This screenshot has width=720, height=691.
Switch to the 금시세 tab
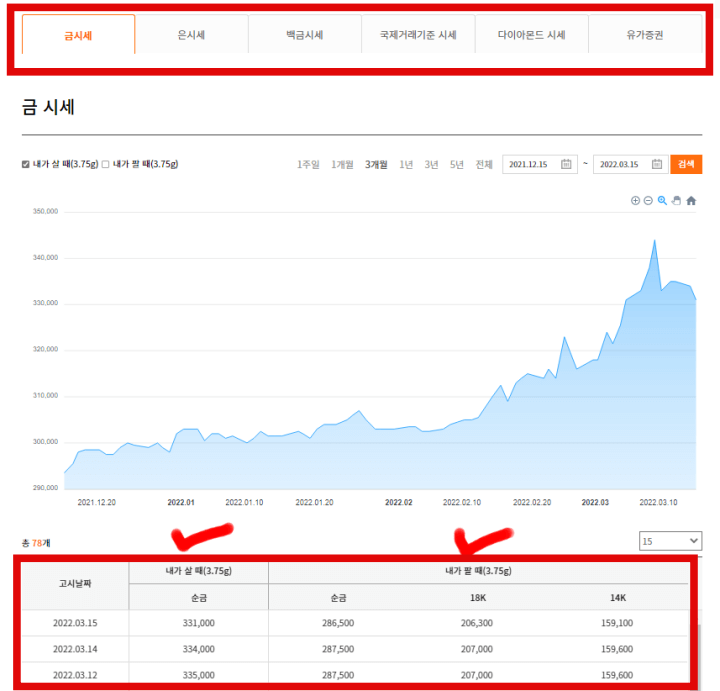[79, 35]
